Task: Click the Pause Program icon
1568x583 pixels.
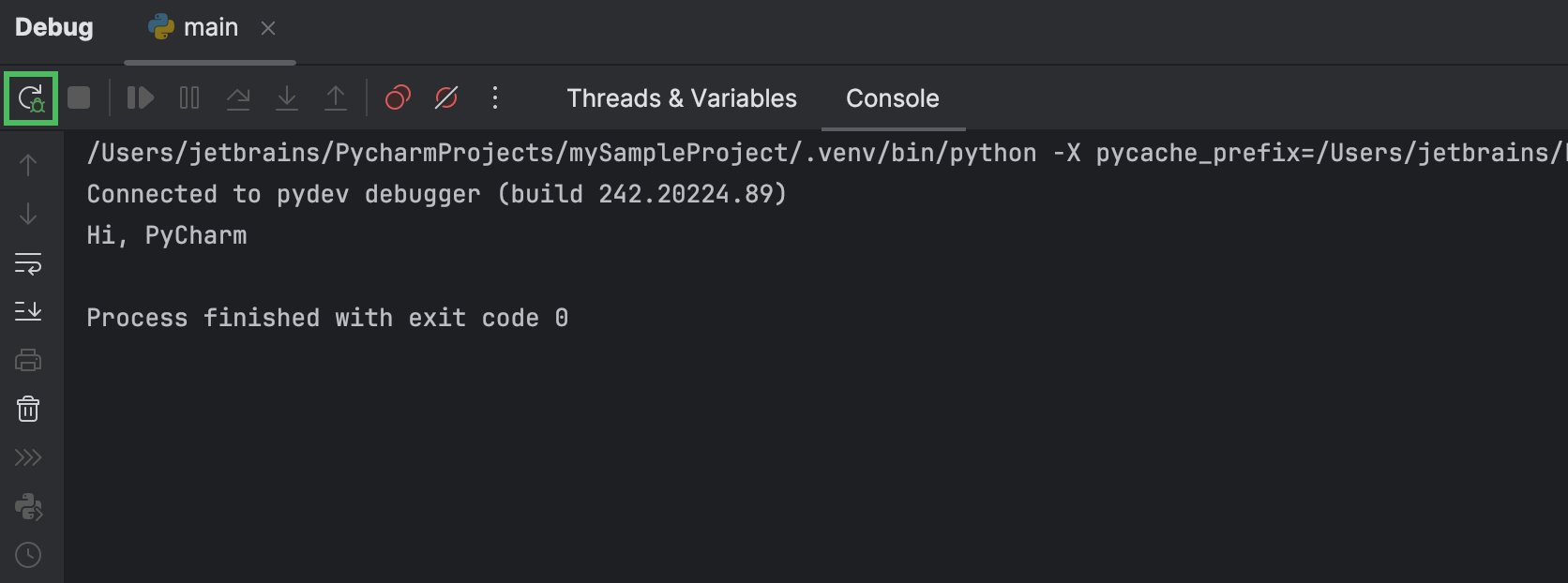Action: (x=188, y=97)
